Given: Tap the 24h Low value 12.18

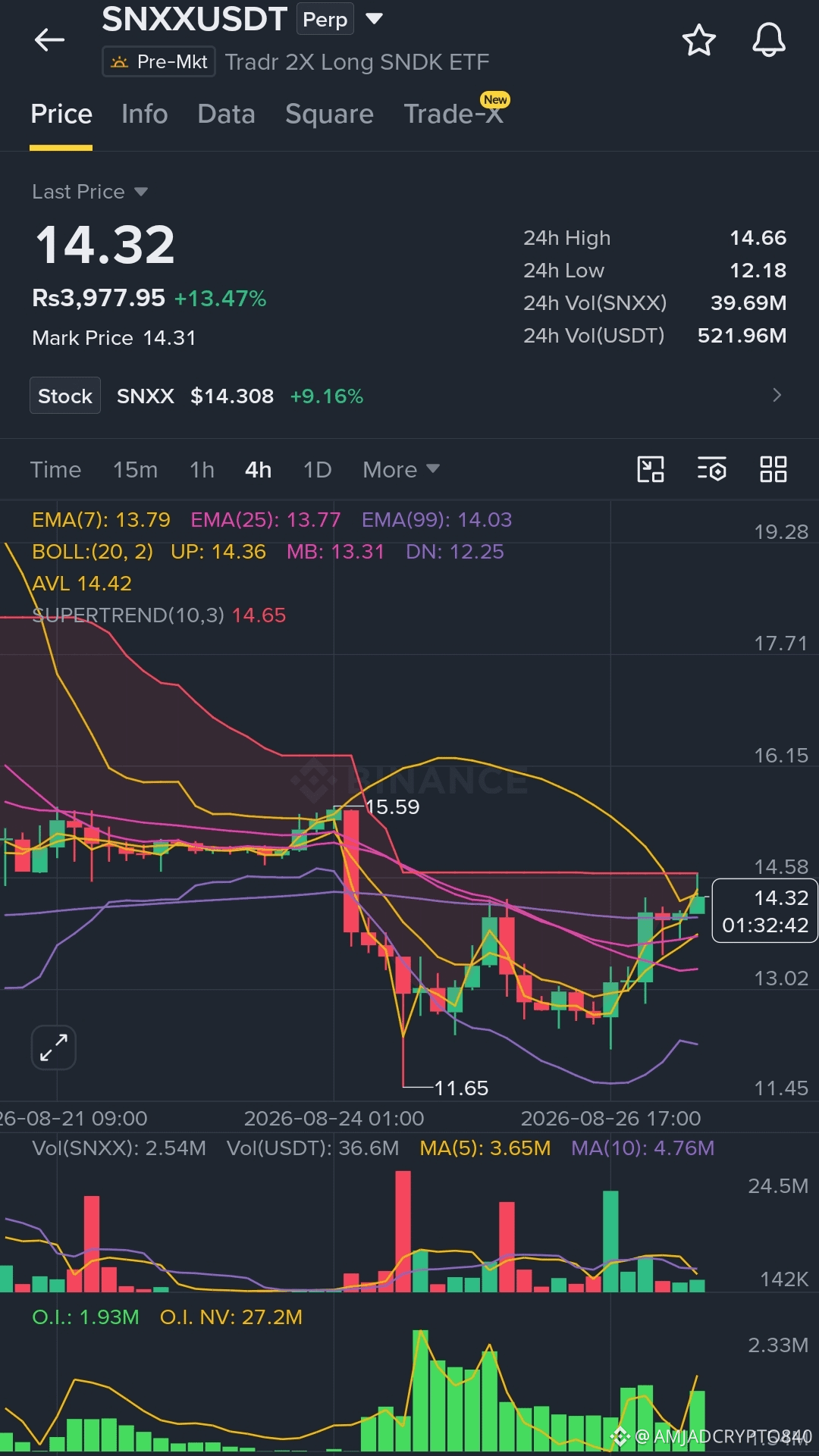Looking at the screenshot, I should click(x=758, y=271).
